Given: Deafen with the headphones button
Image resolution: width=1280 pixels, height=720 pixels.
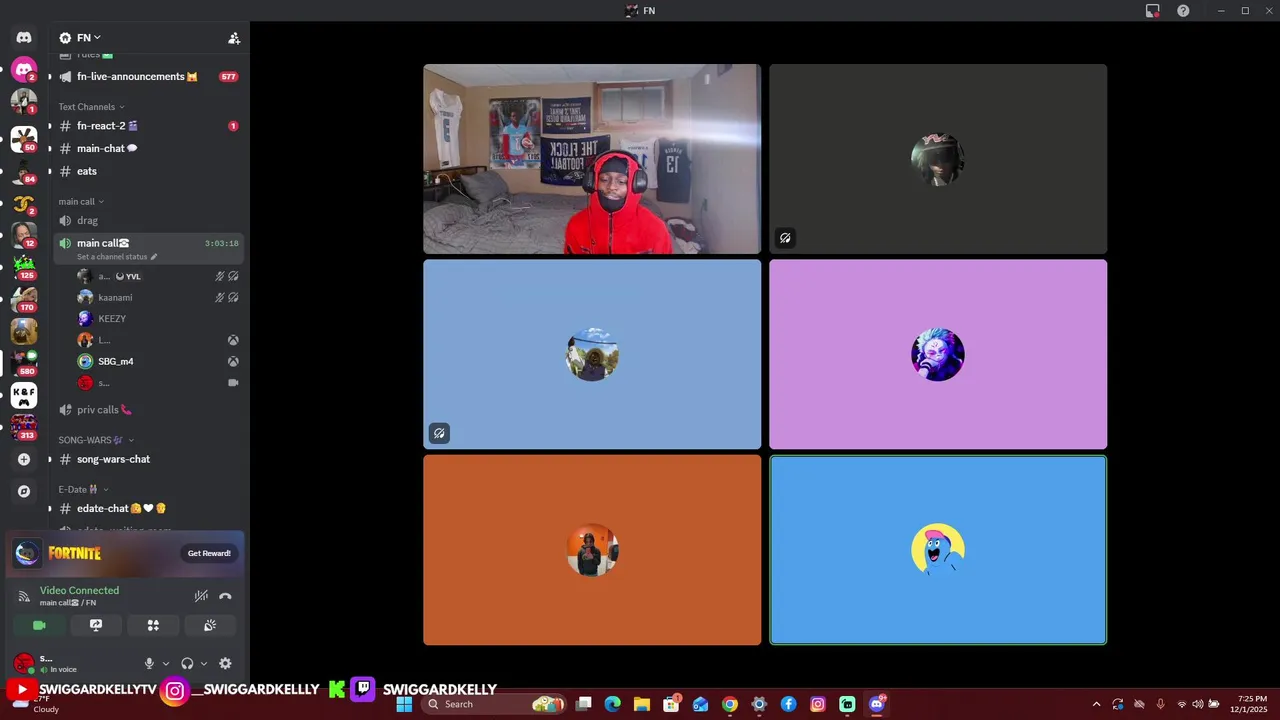Looking at the screenshot, I should [x=187, y=663].
